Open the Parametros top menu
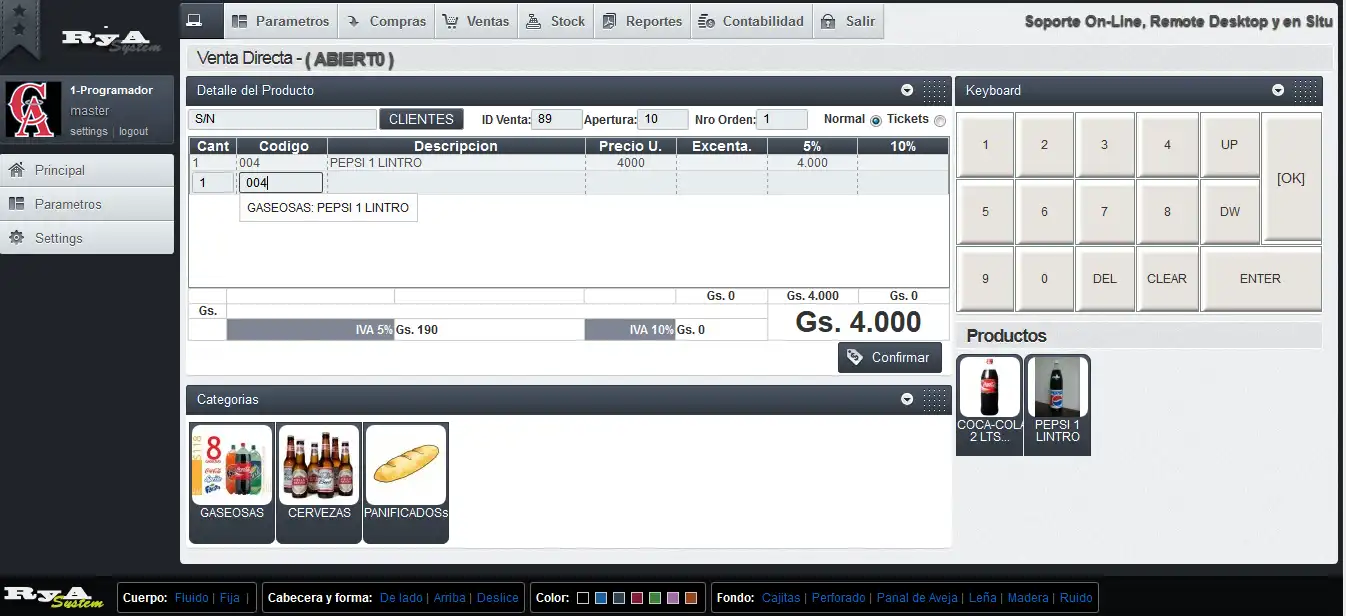1346x616 pixels. pyautogui.click(x=279, y=21)
